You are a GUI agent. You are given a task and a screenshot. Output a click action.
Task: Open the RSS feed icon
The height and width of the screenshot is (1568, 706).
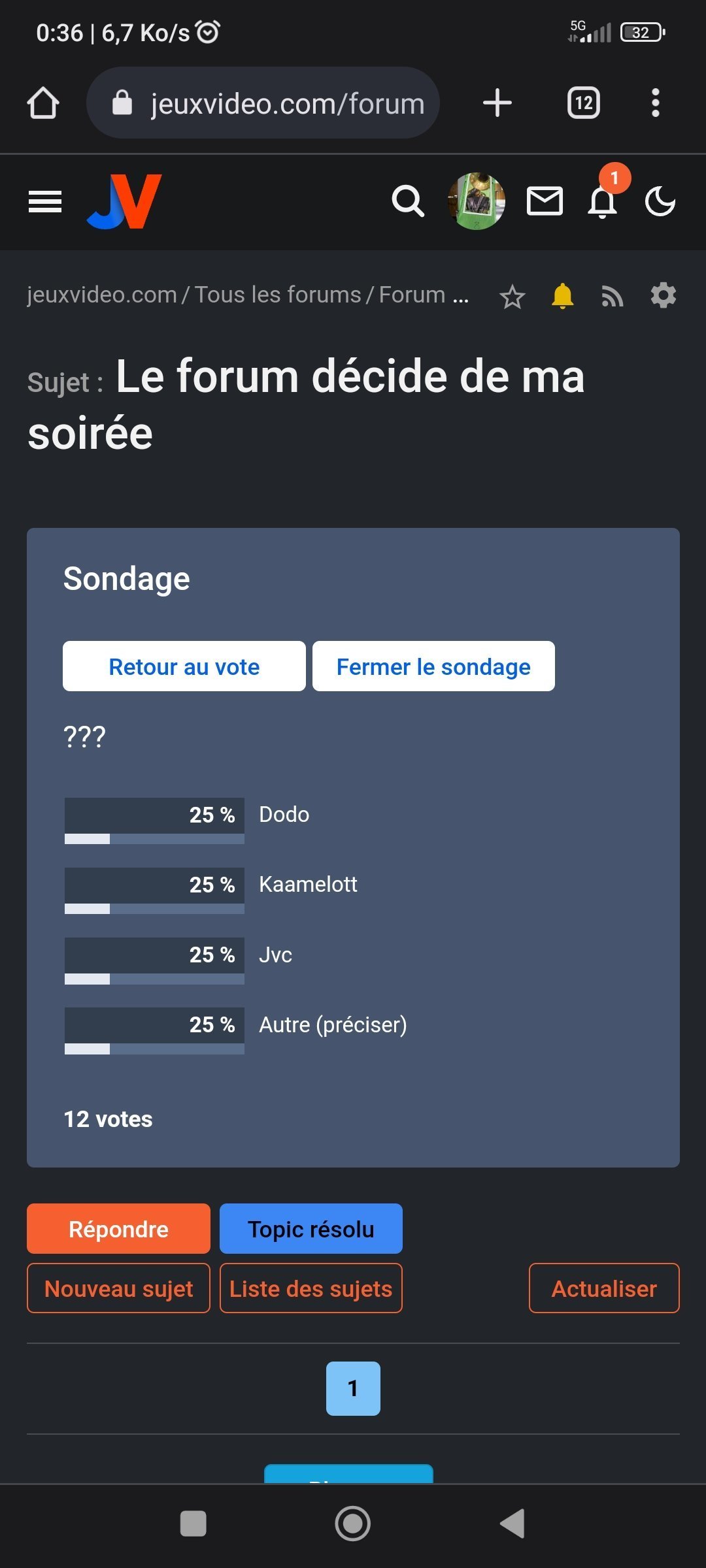click(x=612, y=296)
